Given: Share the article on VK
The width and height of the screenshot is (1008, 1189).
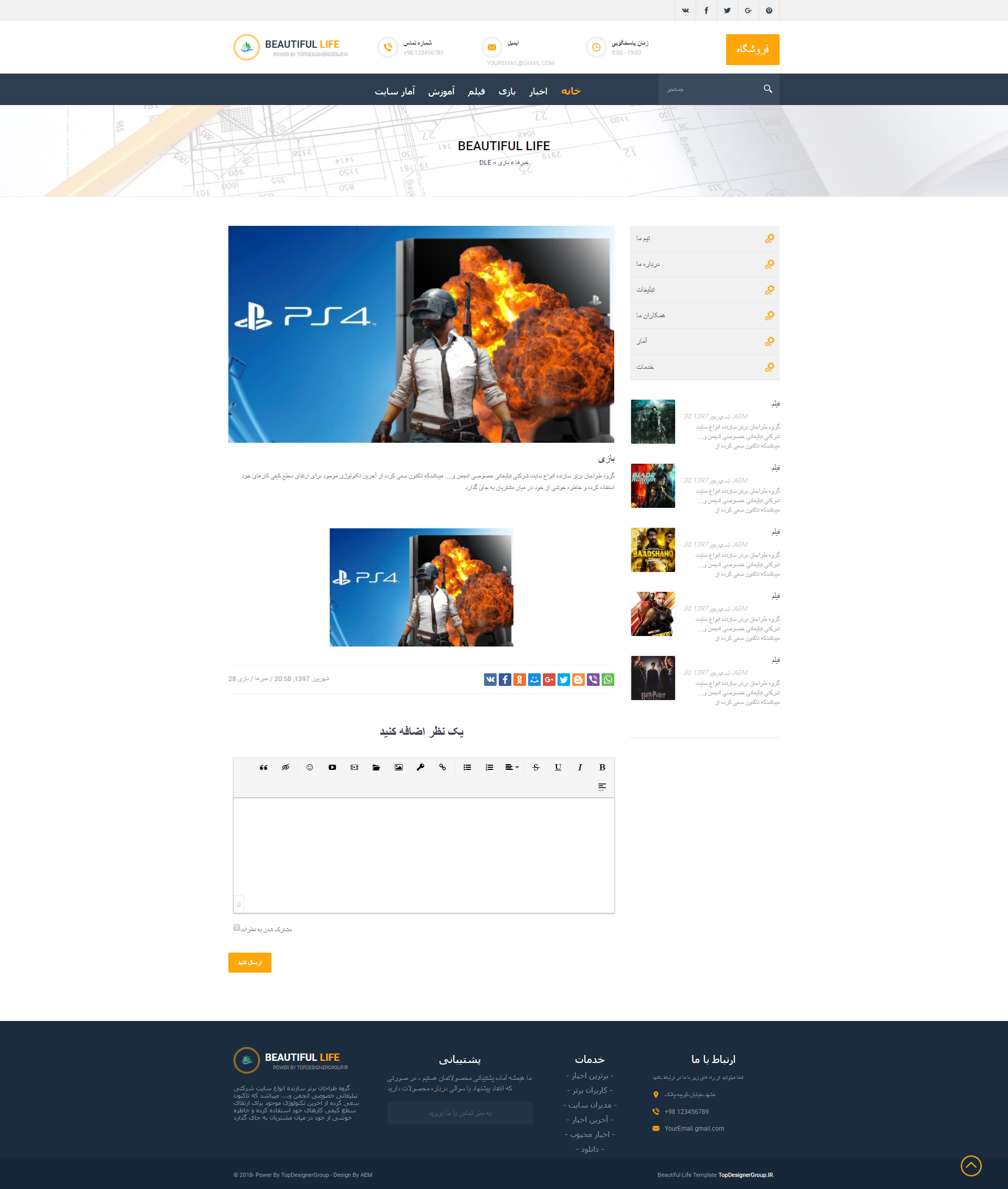Looking at the screenshot, I should 490,679.
